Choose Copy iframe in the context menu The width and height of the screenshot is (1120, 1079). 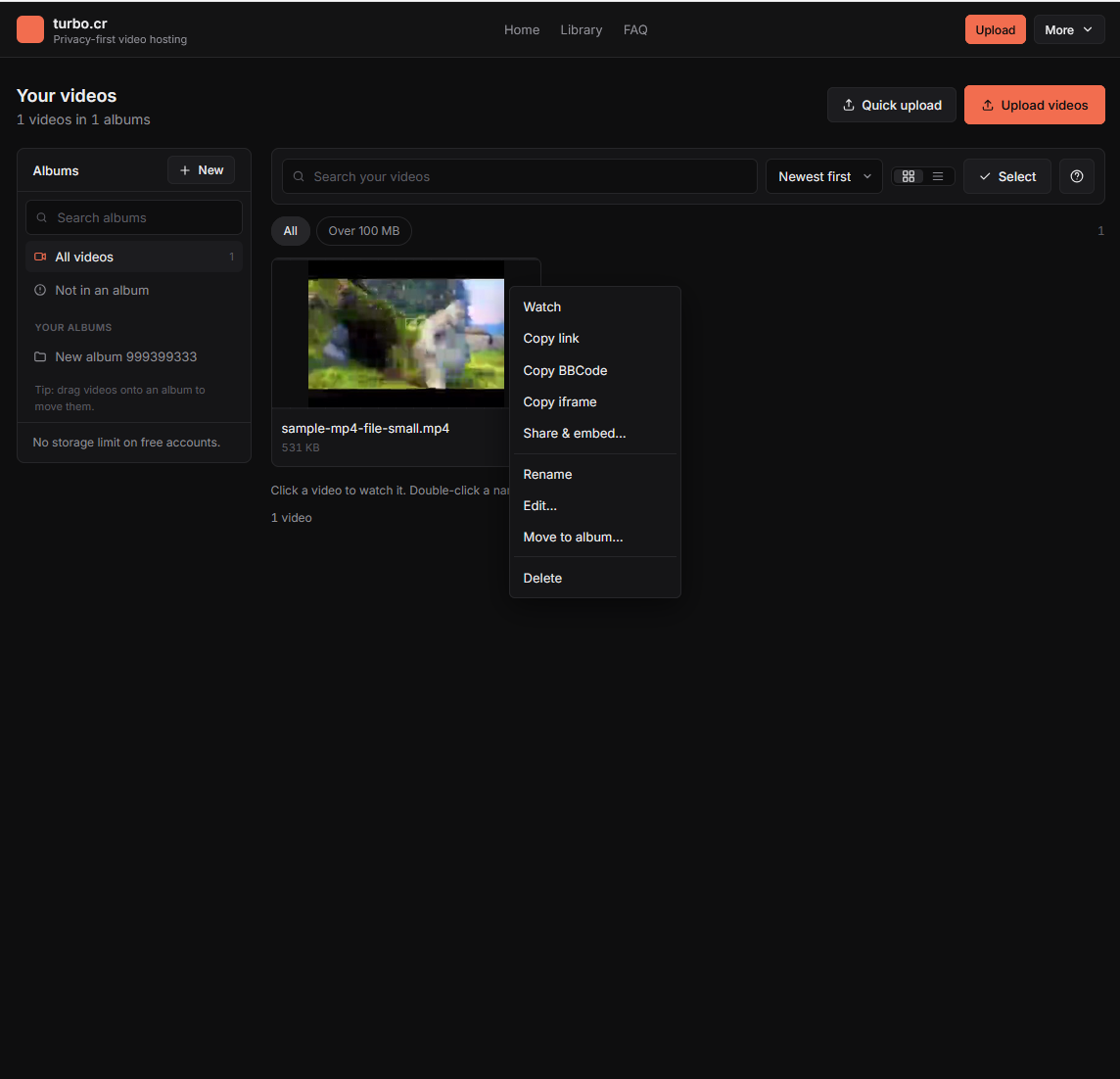(x=594, y=401)
